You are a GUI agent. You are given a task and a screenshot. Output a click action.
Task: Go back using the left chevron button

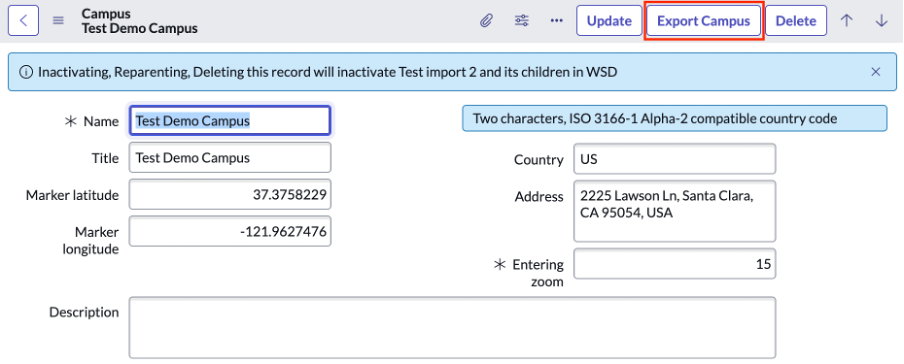tap(23, 21)
